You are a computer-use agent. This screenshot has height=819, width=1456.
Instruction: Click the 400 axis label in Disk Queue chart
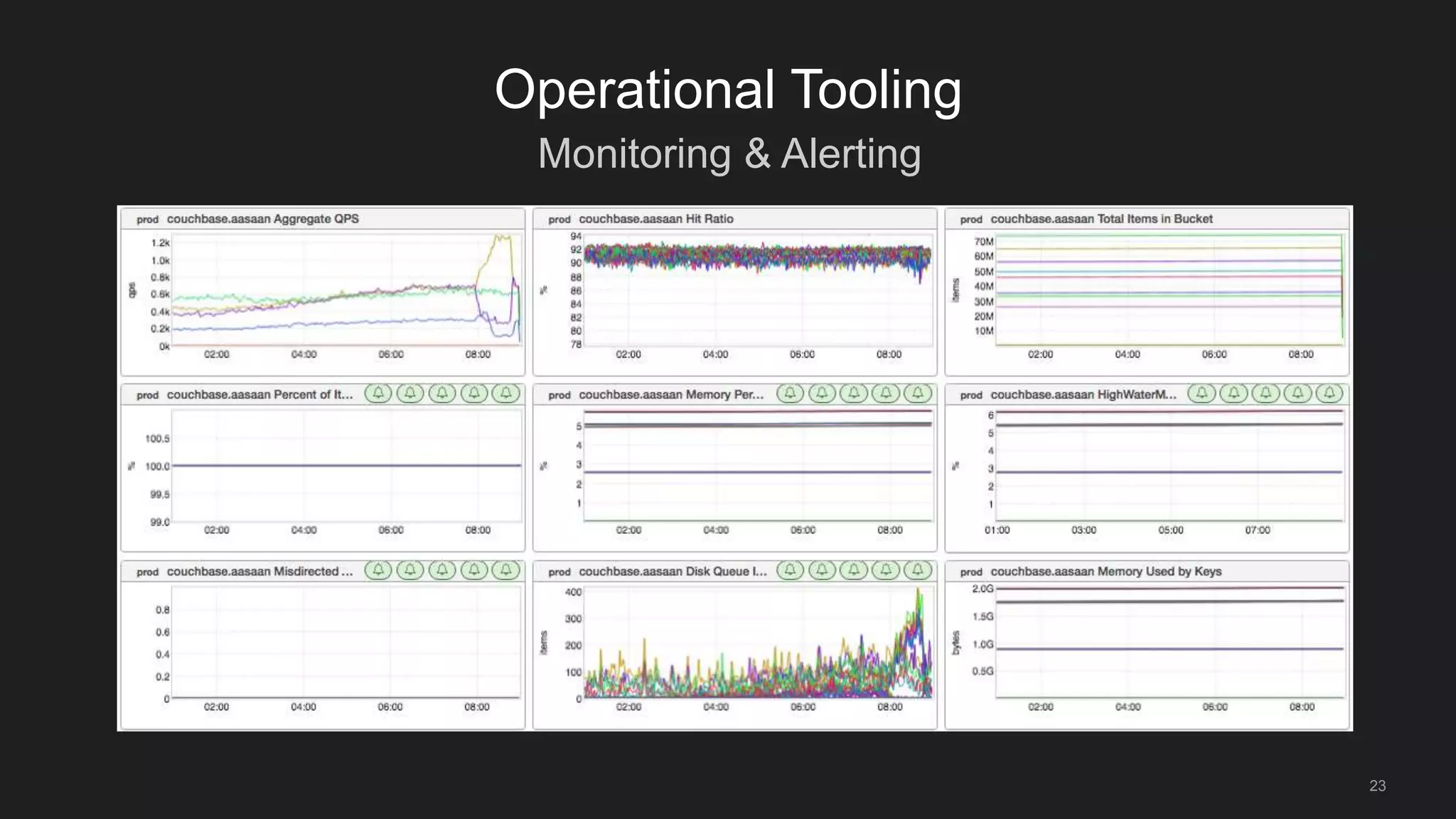point(573,592)
